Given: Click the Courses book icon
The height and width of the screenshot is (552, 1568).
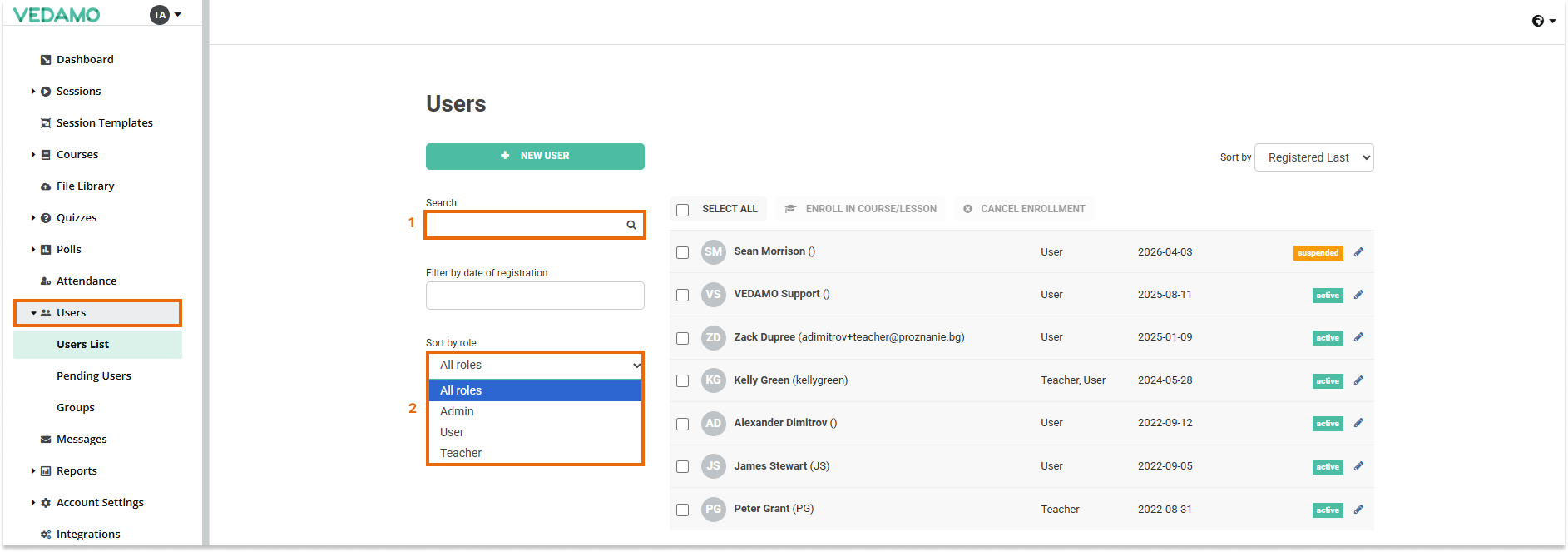Looking at the screenshot, I should point(46,155).
